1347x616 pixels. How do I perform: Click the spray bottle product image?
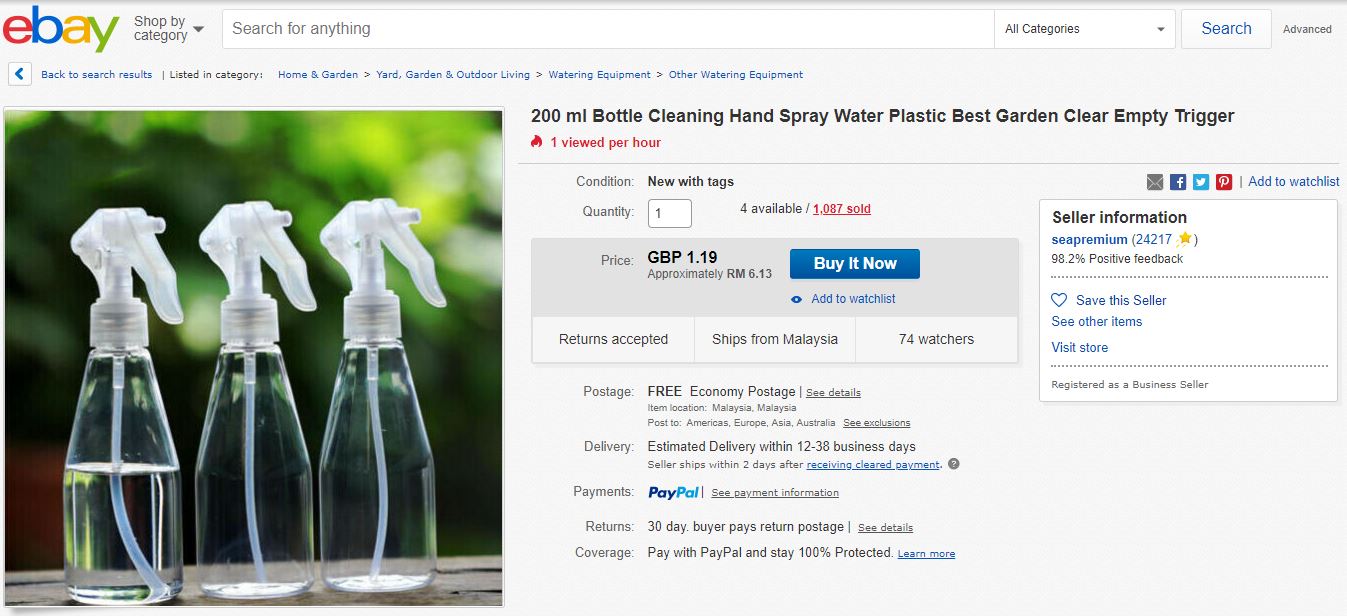coord(254,358)
